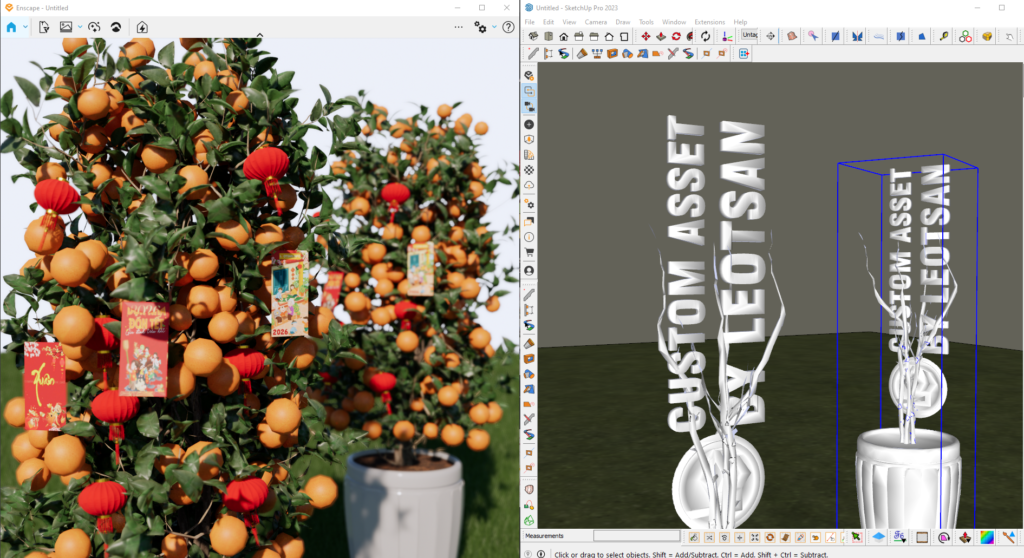Viewport: 1024px width, 558px height.
Task: Click the picture frame icon in bottom toolbar
Action: 921,537
